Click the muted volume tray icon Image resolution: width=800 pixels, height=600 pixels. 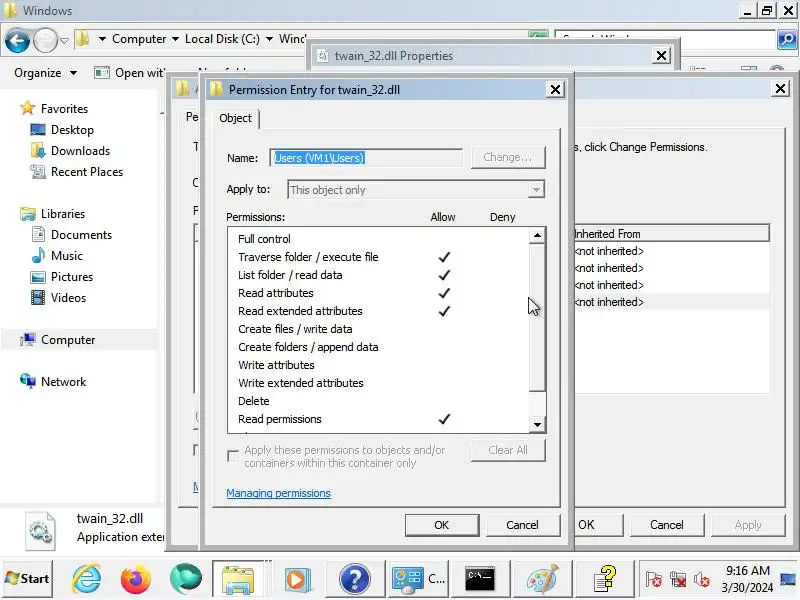pyautogui.click(x=702, y=579)
